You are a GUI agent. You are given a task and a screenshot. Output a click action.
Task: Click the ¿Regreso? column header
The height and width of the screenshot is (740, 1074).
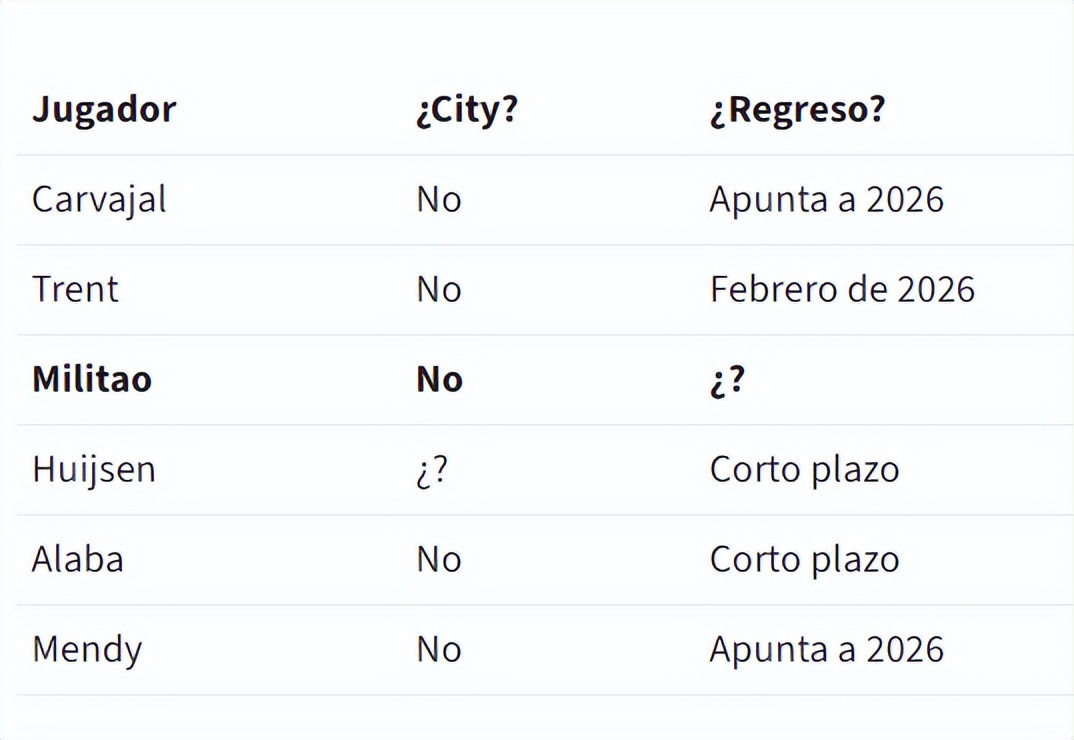(x=797, y=109)
